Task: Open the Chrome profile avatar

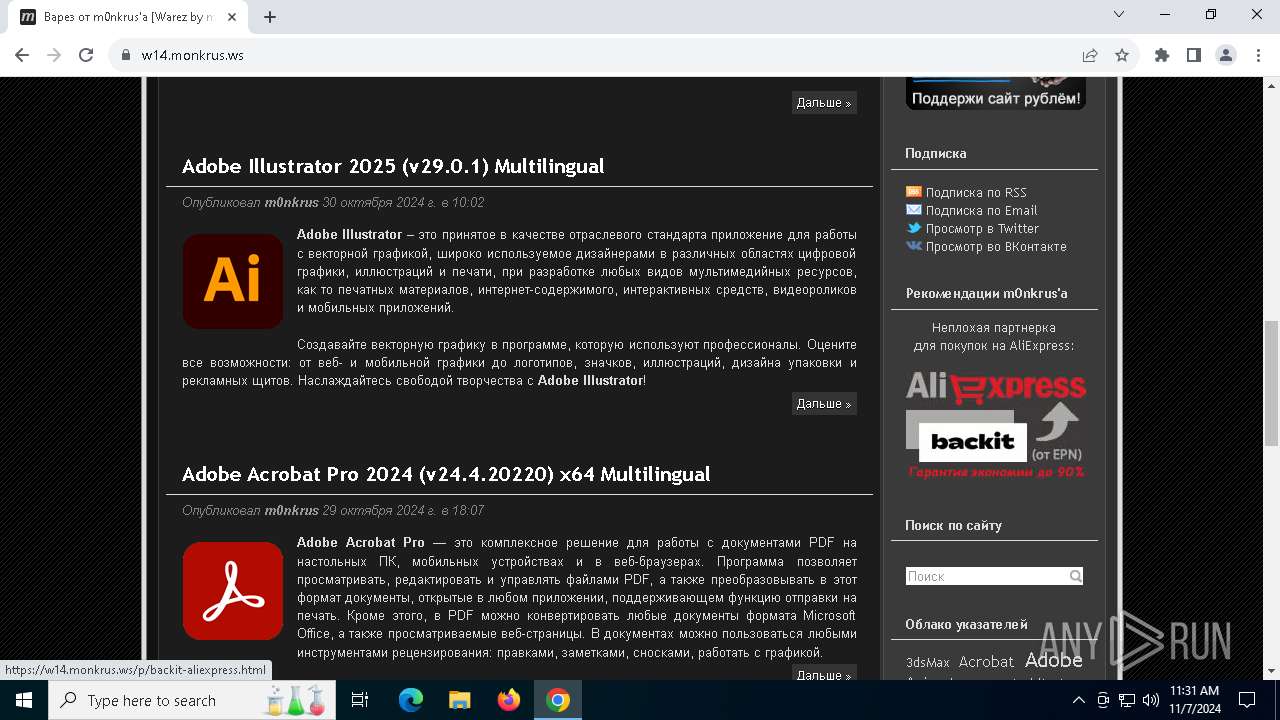Action: 1226,55
